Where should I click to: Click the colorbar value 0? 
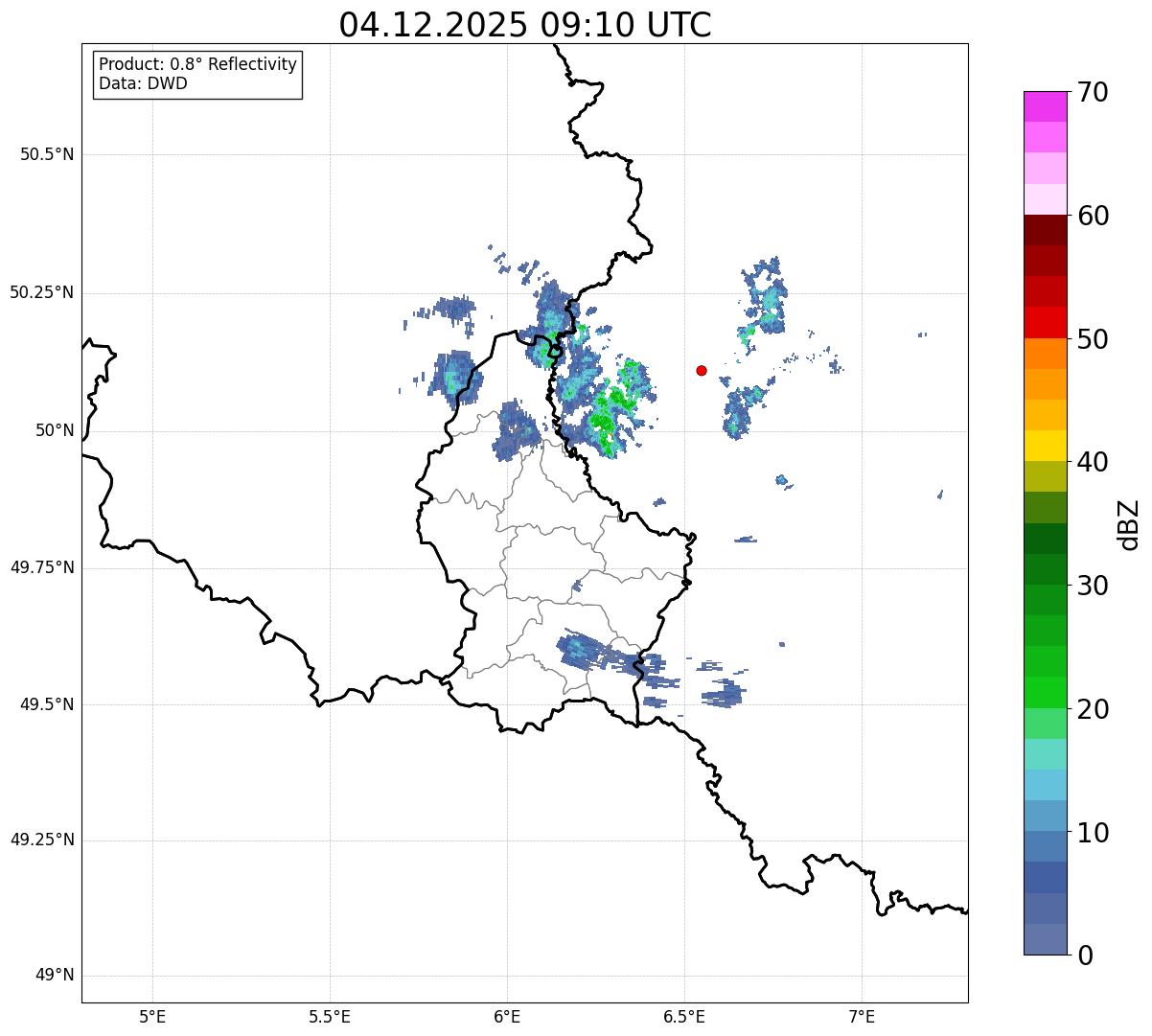coord(1085,955)
